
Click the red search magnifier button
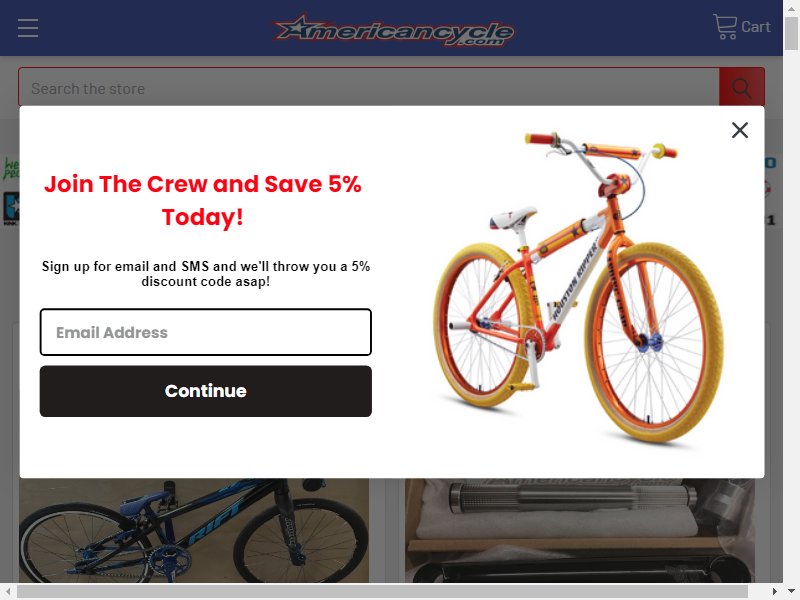pyautogui.click(x=741, y=88)
